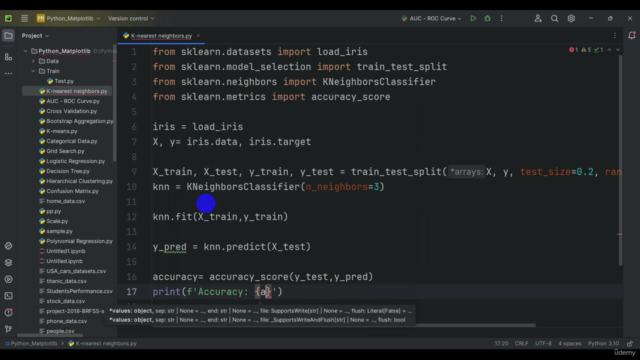
Task: Open notifications bell icon
Action: 632,36
